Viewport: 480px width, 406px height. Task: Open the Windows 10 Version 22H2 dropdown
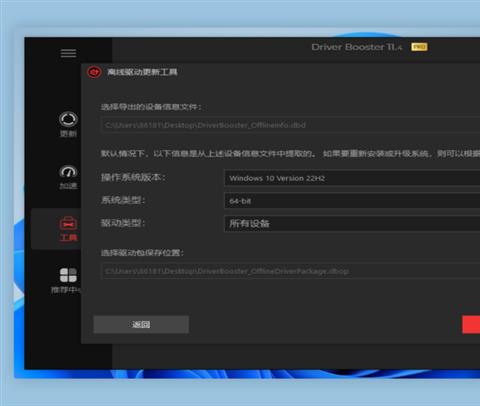[x=352, y=178]
